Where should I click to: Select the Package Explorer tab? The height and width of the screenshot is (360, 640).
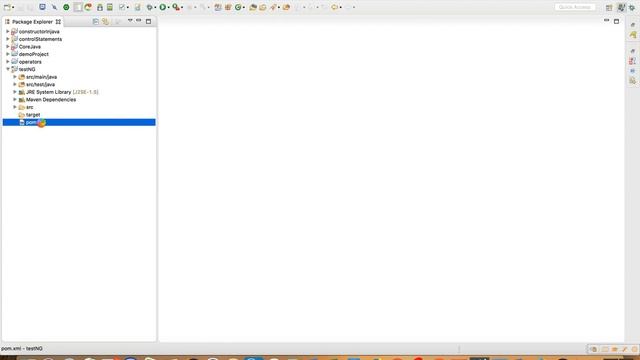pyautogui.click(x=33, y=22)
